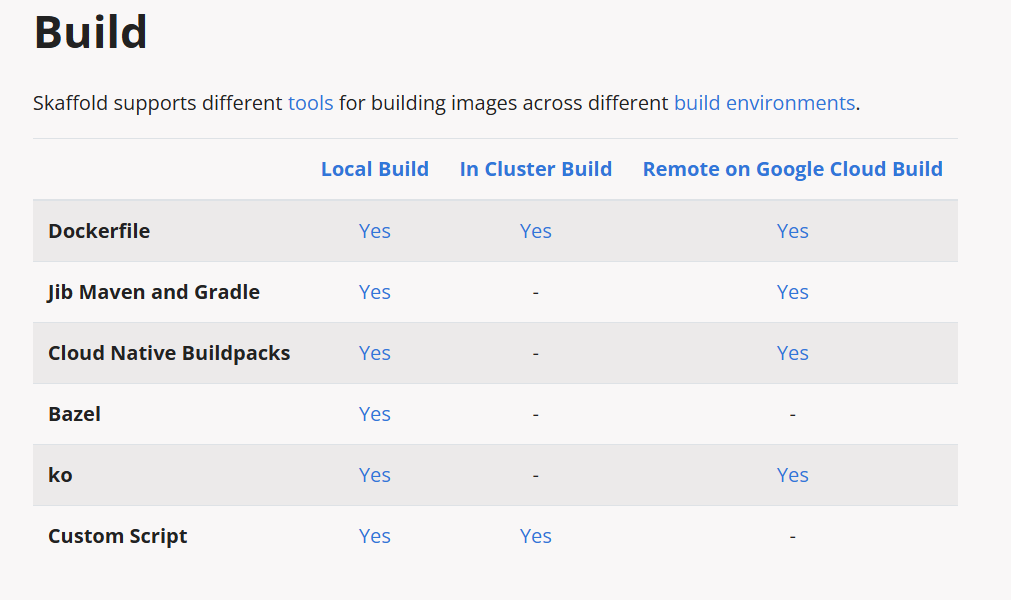Click the Dockerfile row label
The image size is (1011, 600).
tap(99, 231)
